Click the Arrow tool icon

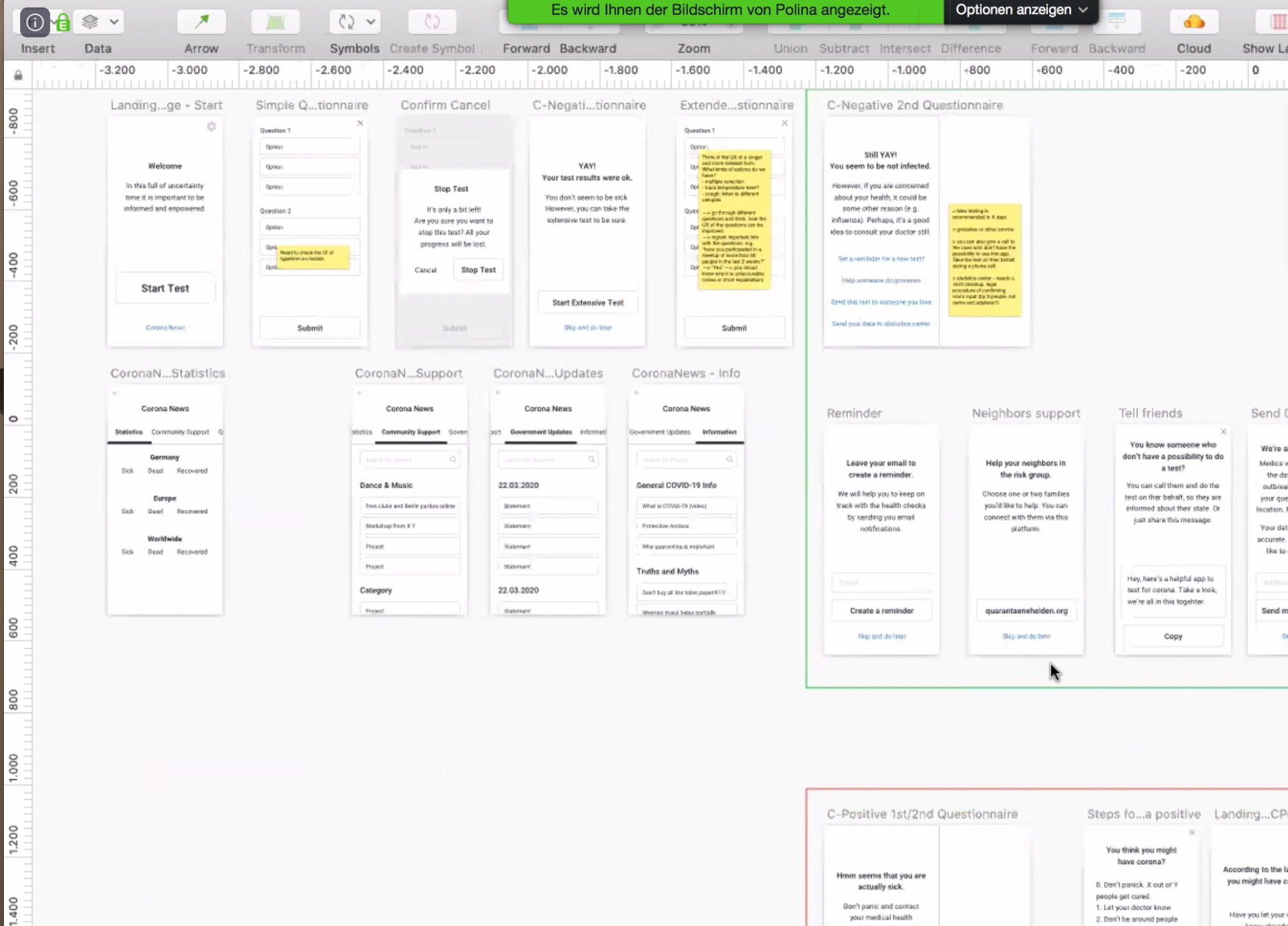tap(201, 22)
